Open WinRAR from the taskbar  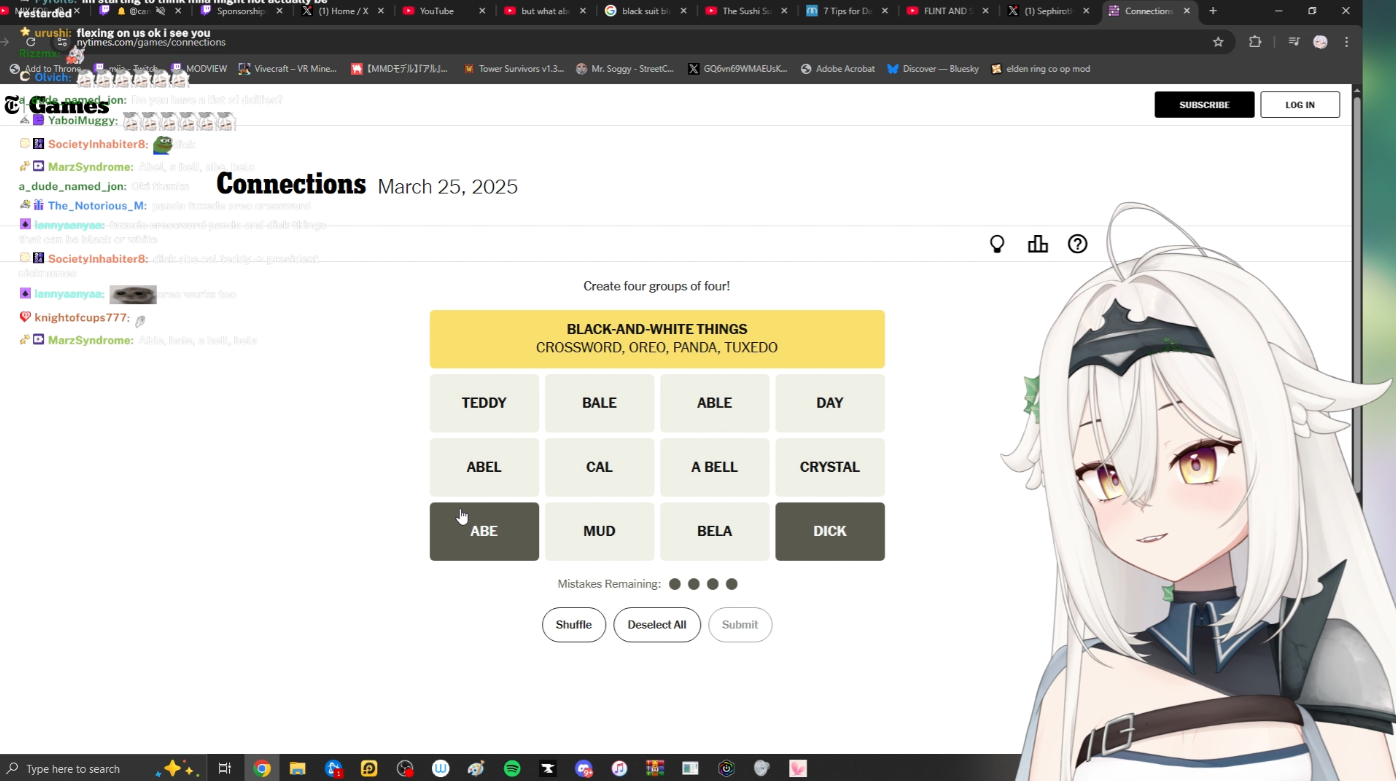click(655, 768)
